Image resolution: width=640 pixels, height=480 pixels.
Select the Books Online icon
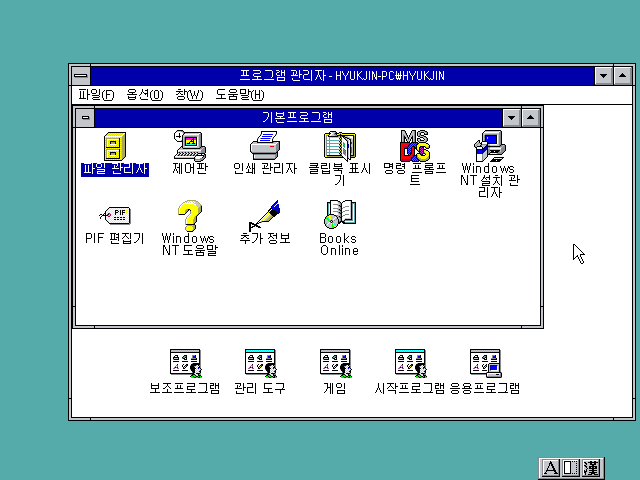[340, 215]
